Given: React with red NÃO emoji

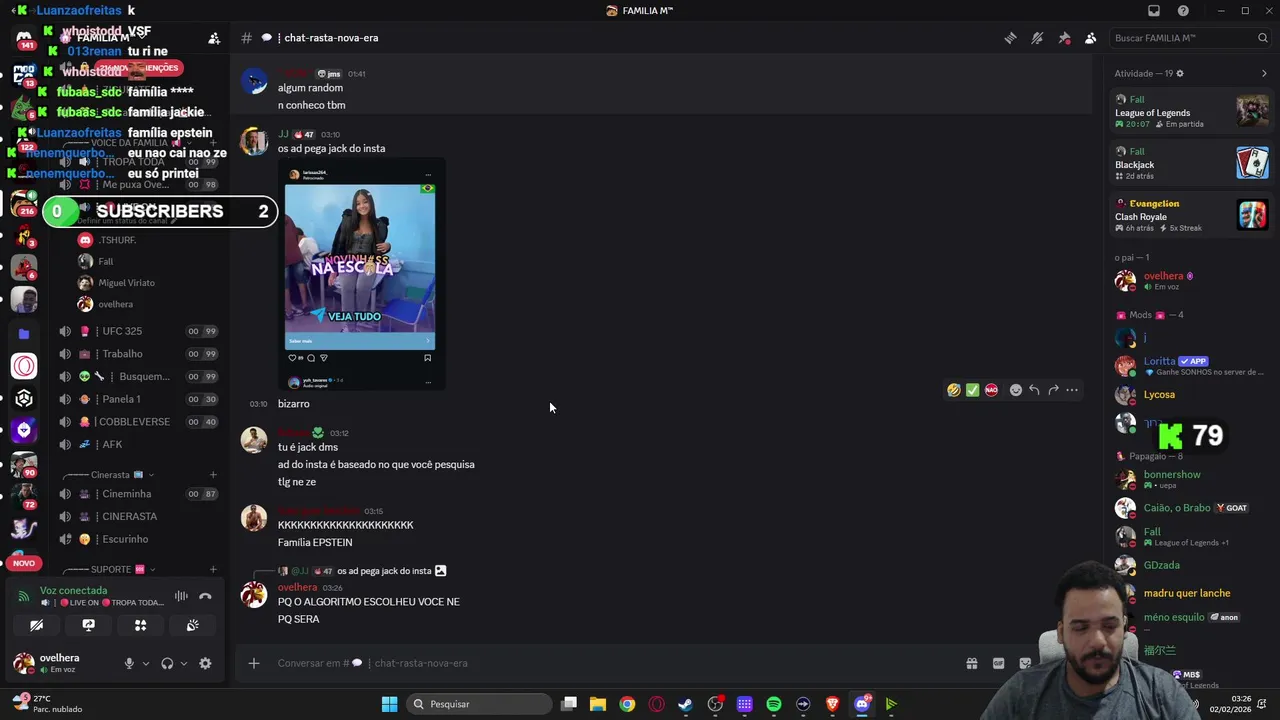Looking at the screenshot, I should tap(991, 390).
